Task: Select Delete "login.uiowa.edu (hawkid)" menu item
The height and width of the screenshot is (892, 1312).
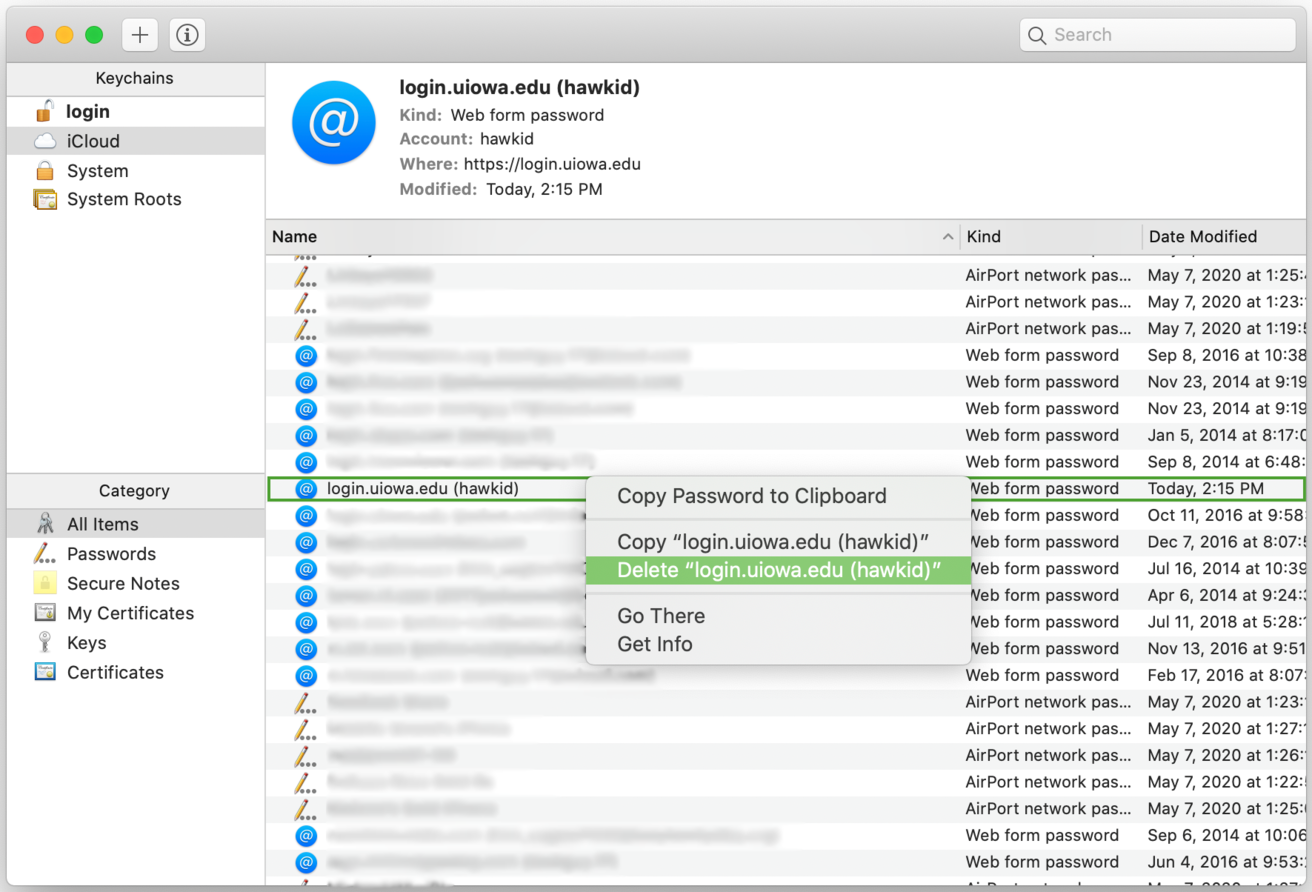Action: tap(778, 568)
